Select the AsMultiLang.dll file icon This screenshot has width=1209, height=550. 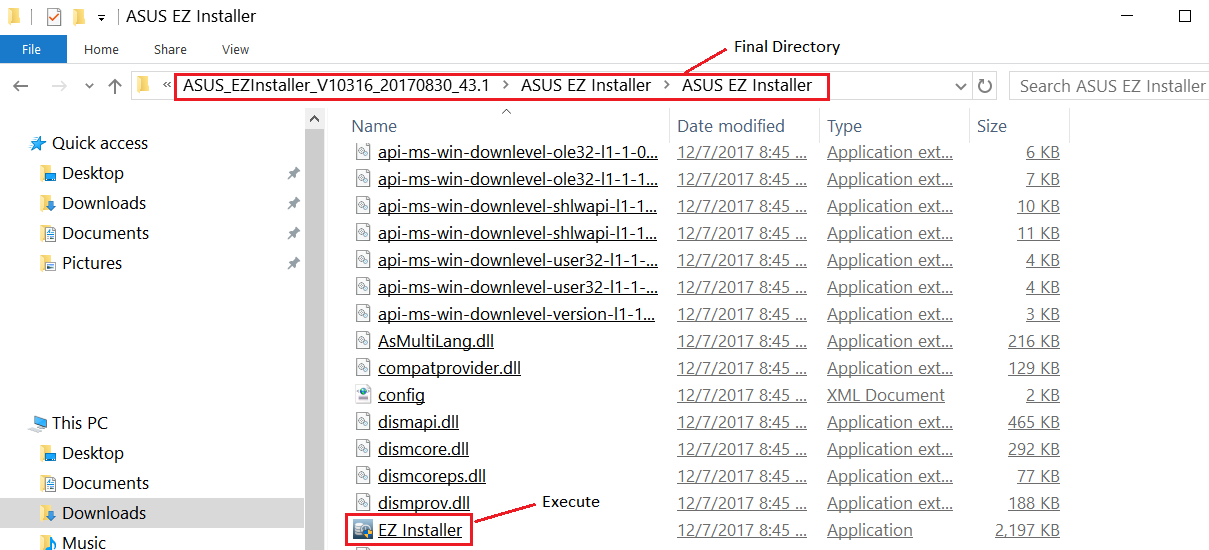click(363, 341)
